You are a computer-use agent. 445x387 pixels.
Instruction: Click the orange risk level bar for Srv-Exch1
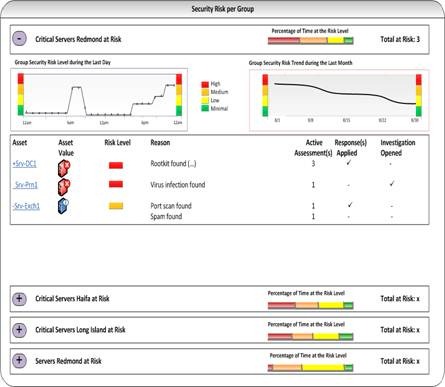(116, 206)
